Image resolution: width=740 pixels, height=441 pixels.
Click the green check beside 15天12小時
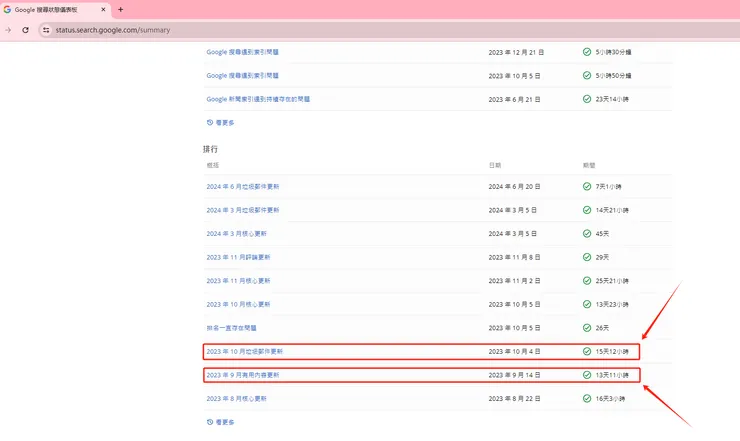click(587, 351)
